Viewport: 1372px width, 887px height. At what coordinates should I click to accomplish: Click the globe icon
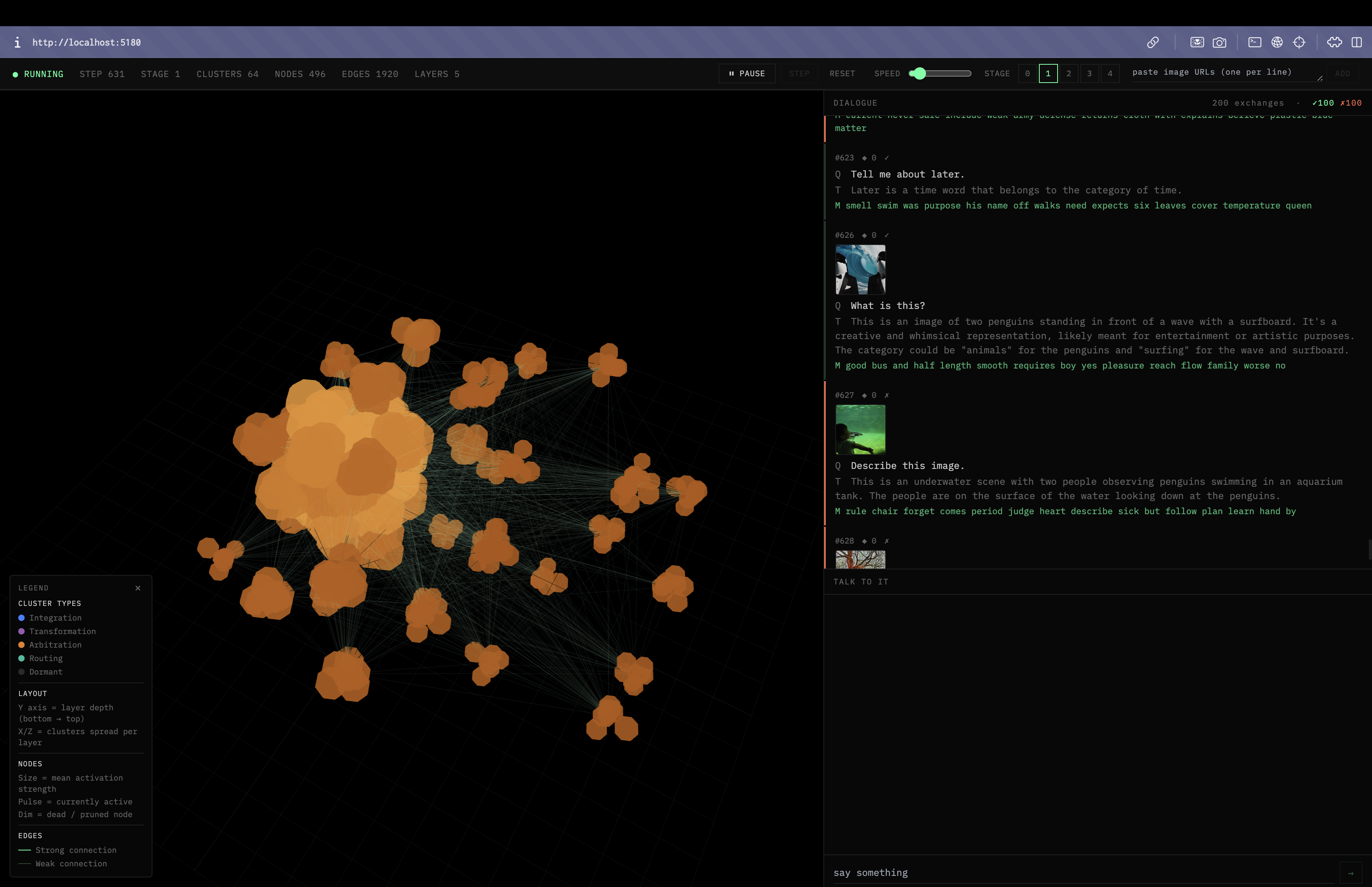[x=1277, y=42]
